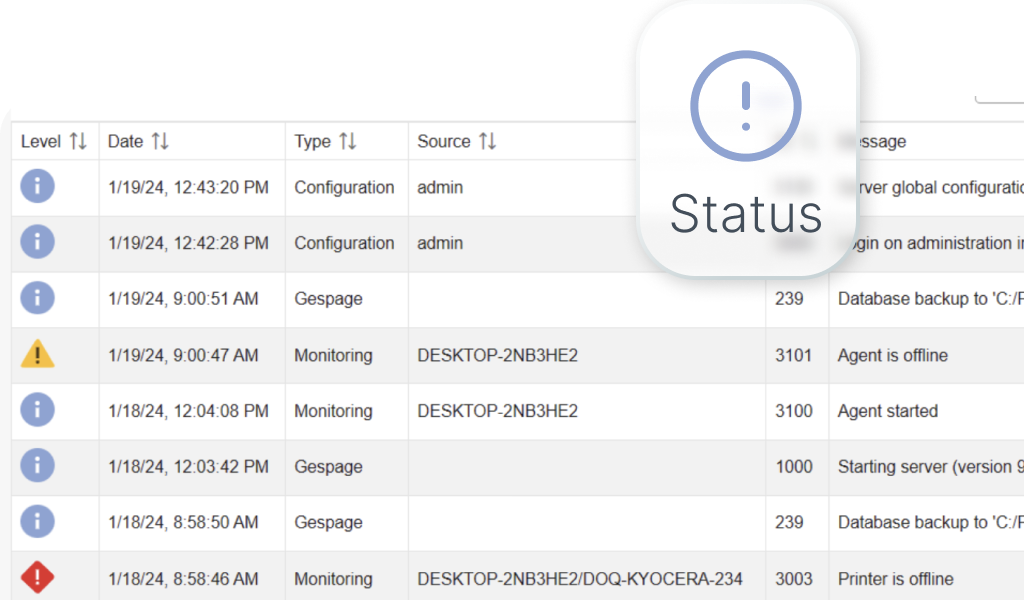This screenshot has height=600, width=1024.
Task: Select date 1/18/24, 12:04:08 PM
Action: (188, 411)
